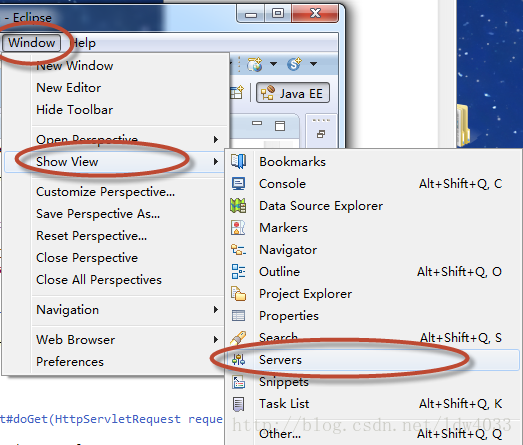Minimize the editor area panel

257,123
